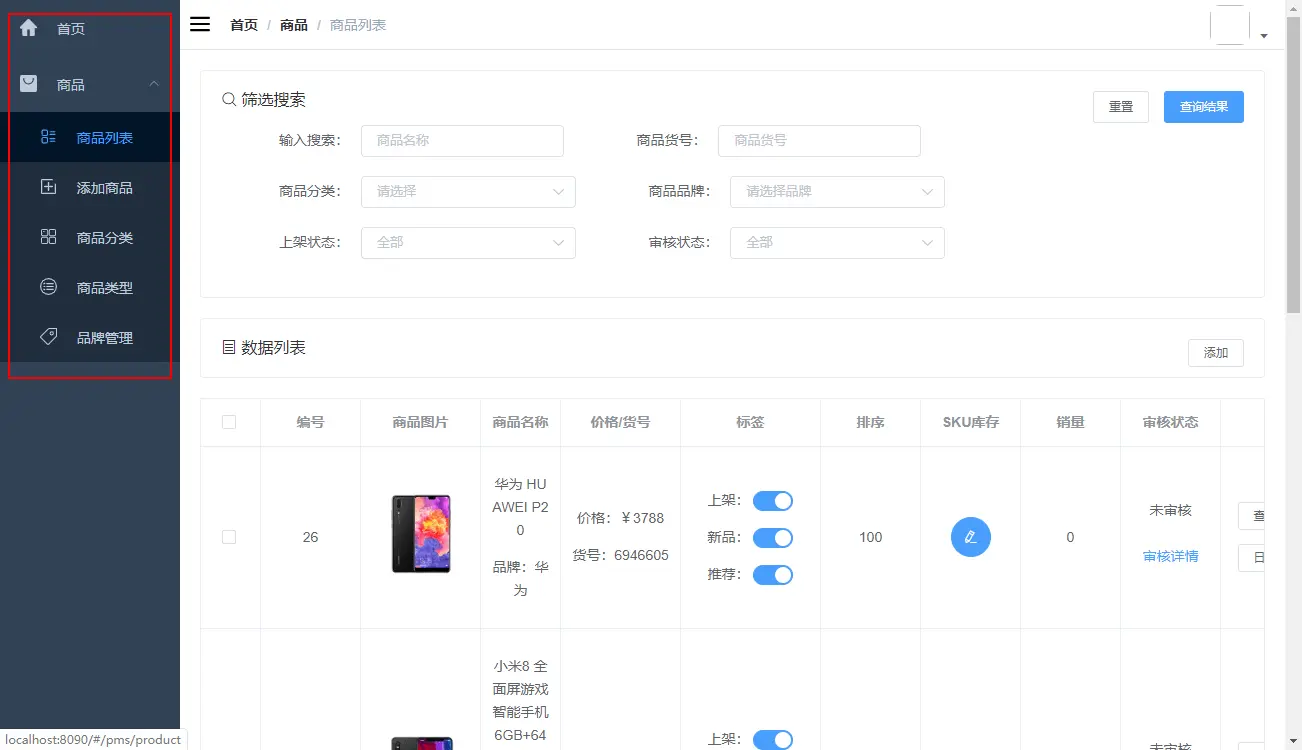Open the user avatar at top right

pos(1230,25)
